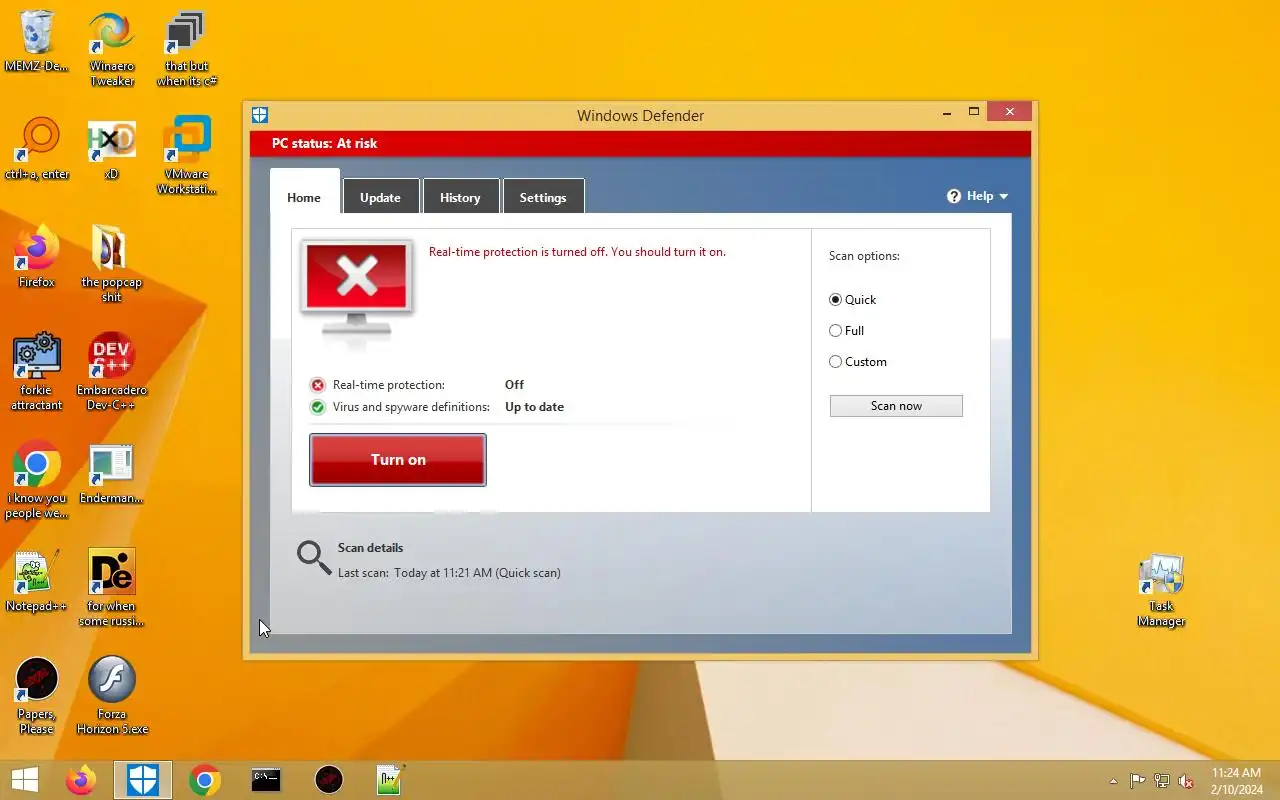Launch the Firefox desktop shortcut
The height and width of the screenshot is (800, 1280).
[x=37, y=257]
